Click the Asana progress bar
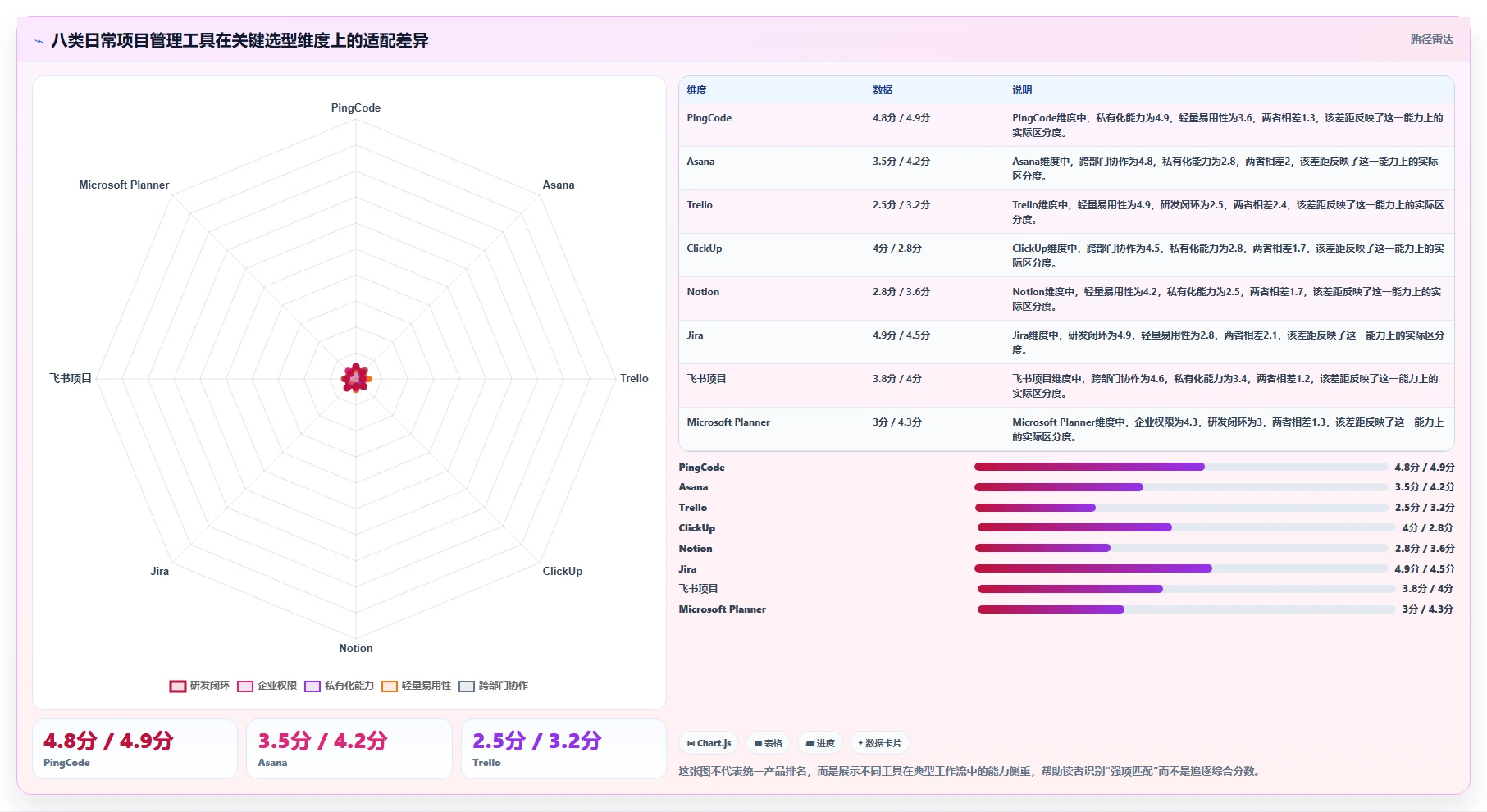 [x=1181, y=487]
